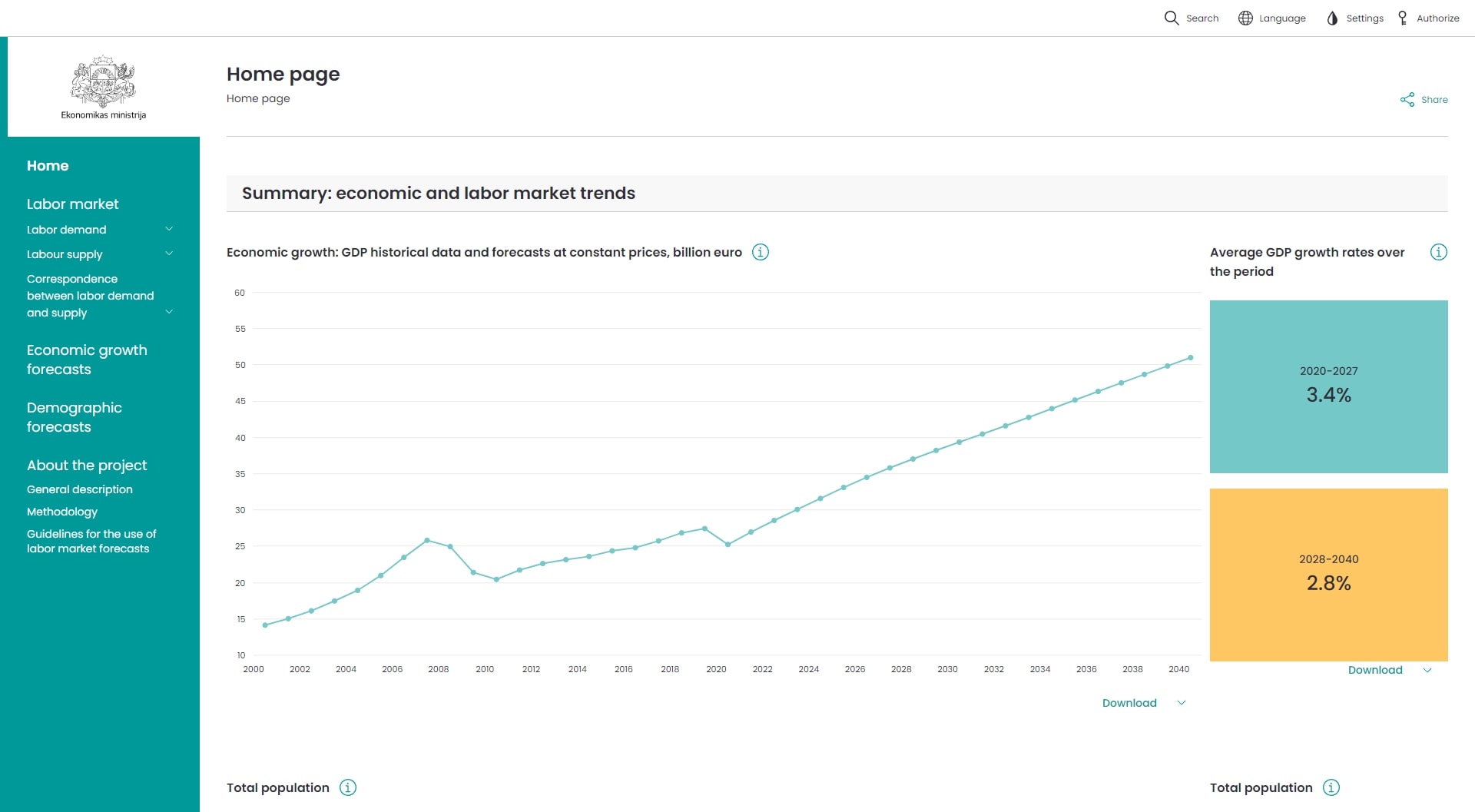The height and width of the screenshot is (812, 1475).
Task: Open the Download dropdown under growth rate tiles
Action: tap(1390, 670)
